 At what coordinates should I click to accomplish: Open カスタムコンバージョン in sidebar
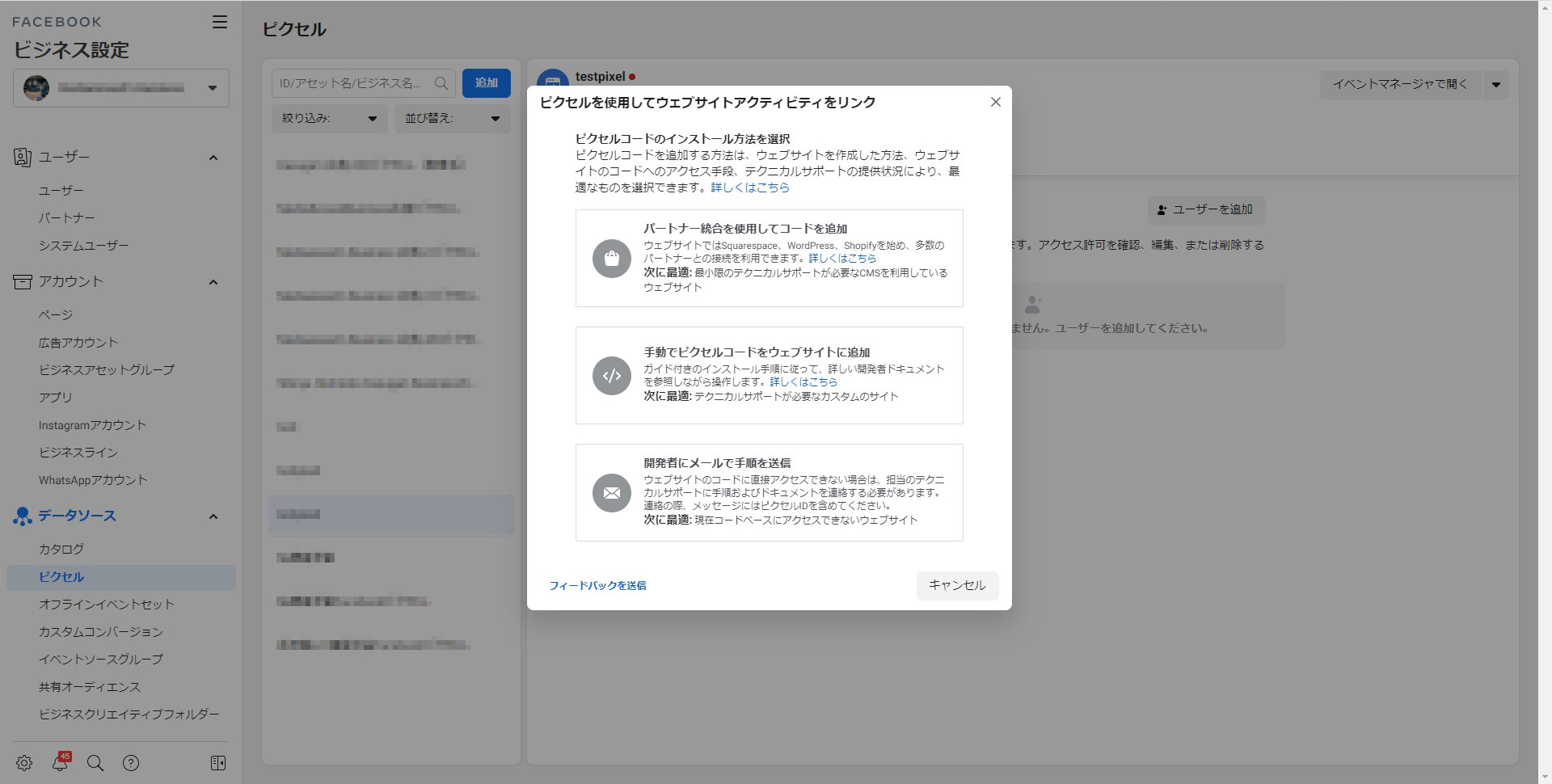(x=101, y=632)
